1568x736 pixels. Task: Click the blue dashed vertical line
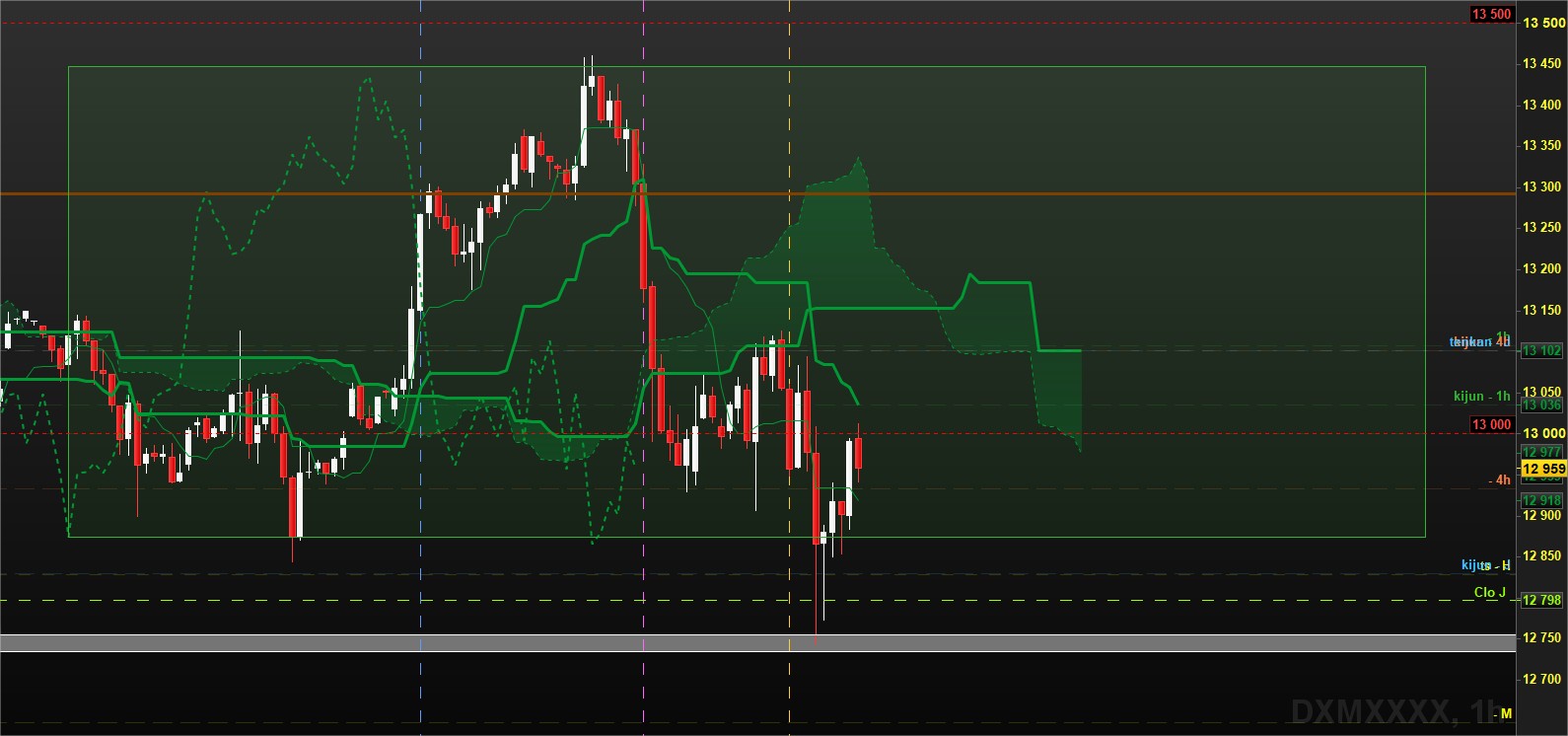click(x=421, y=368)
